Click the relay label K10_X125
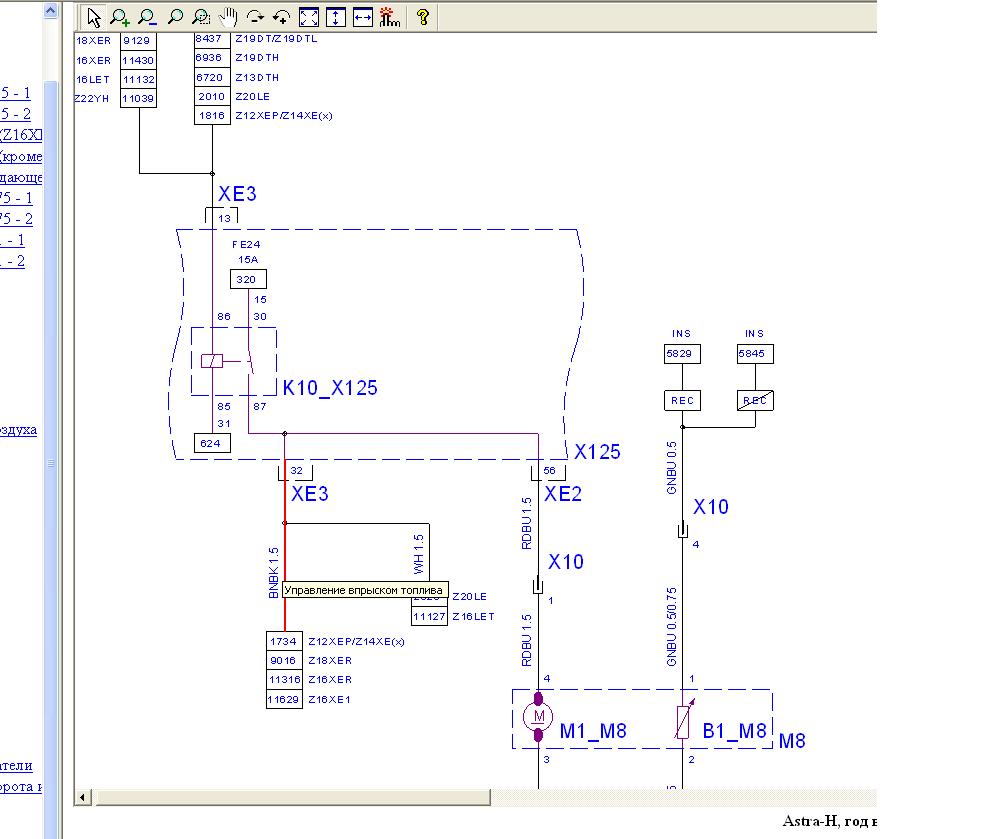The height and width of the screenshot is (839, 988). 330,388
